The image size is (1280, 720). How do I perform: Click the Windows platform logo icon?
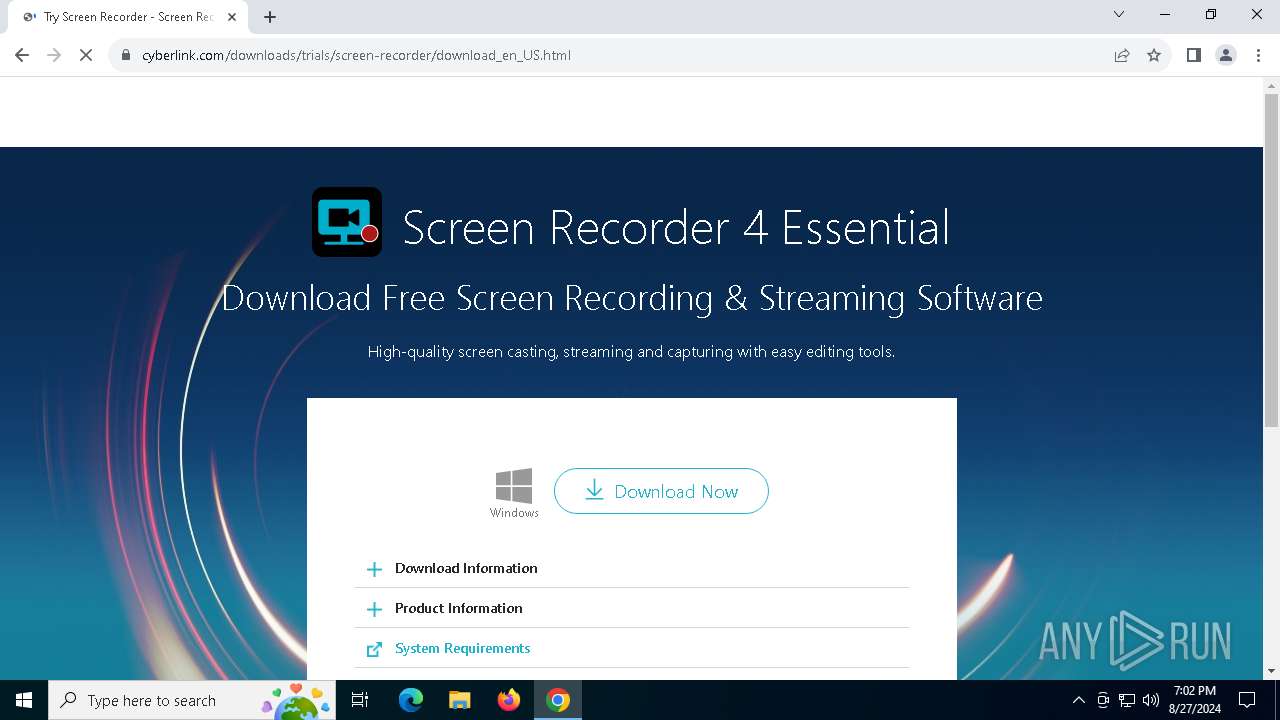coord(514,486)
